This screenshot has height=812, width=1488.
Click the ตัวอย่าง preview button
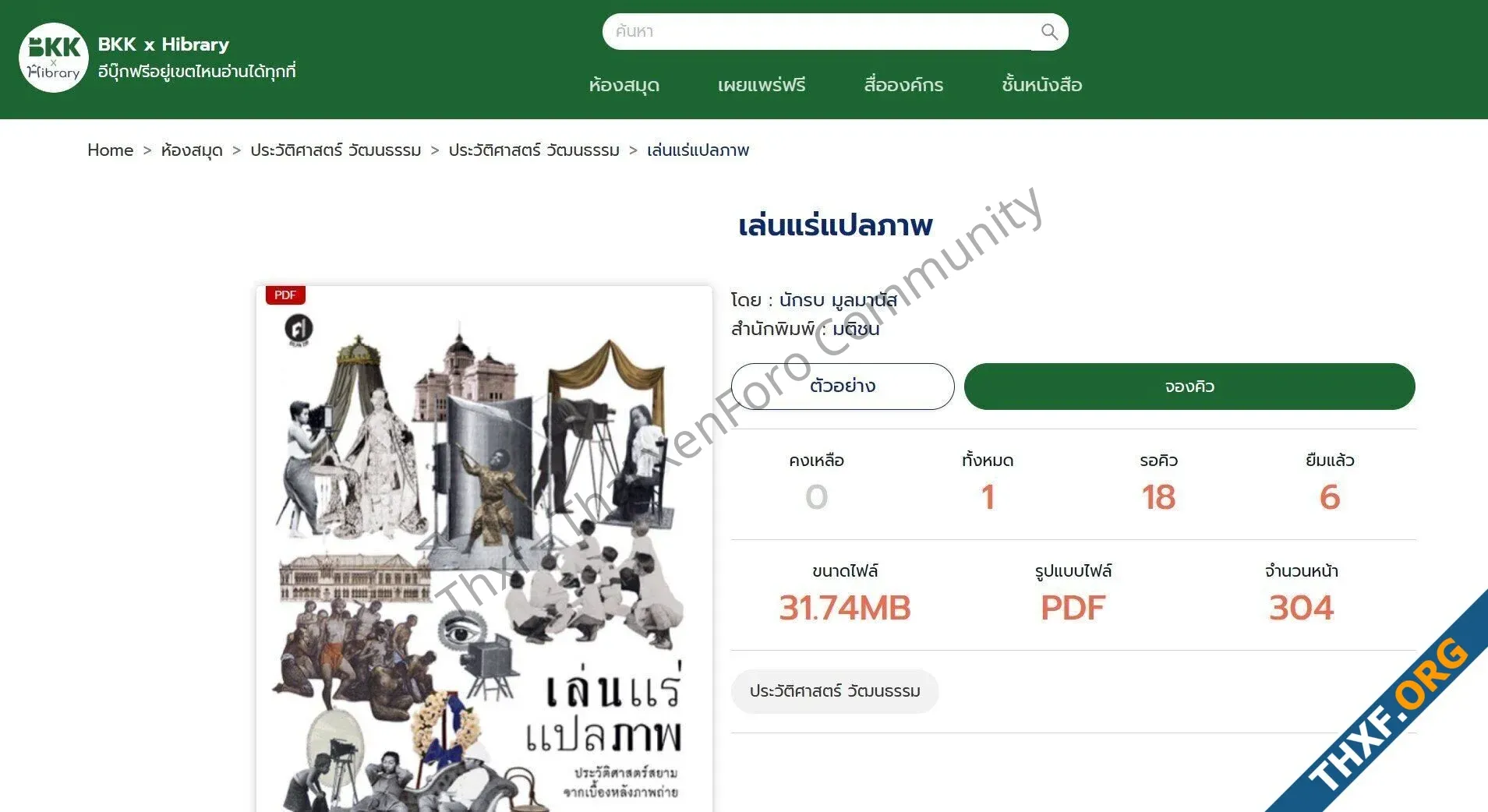pyautogui.click(x=843, y=387)
